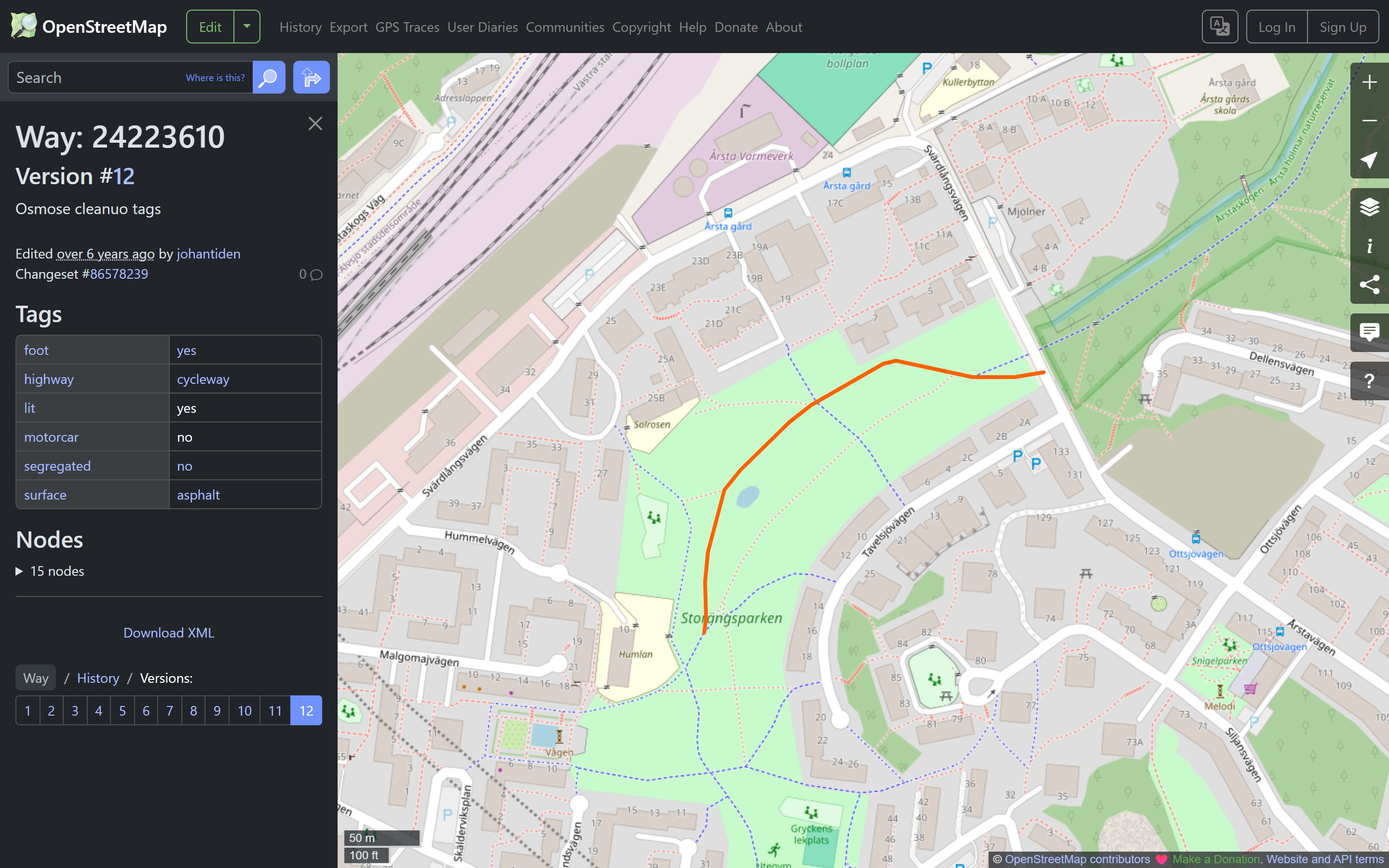Click the Download XML link
This screenshot has height=868, width=1389.
point(169,633)
